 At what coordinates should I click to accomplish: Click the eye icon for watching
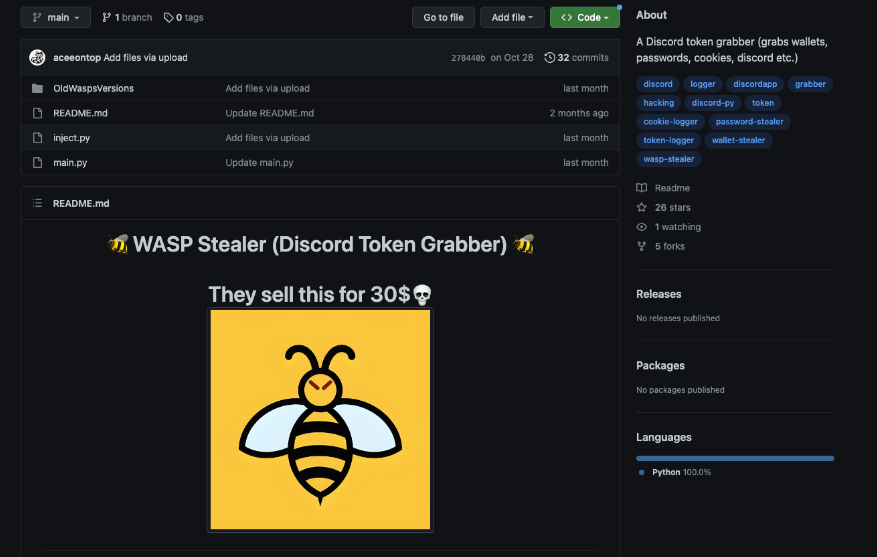point(642,227)
